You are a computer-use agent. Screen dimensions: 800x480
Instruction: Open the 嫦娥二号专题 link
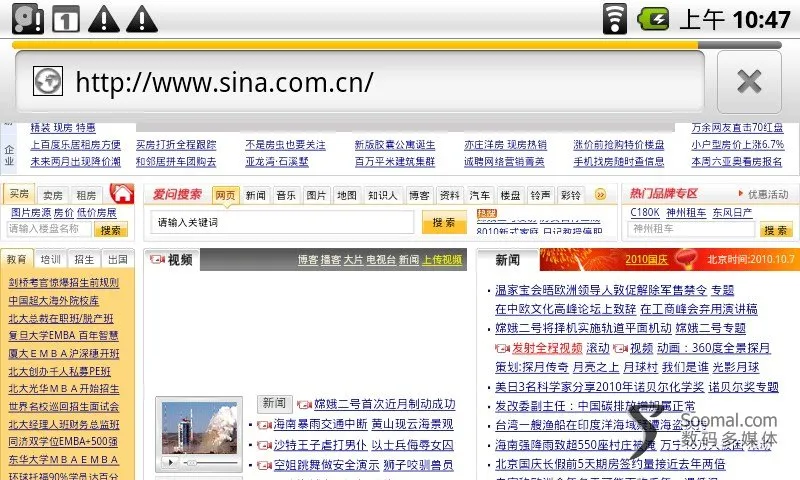pyautogui.click(x=711, y=328)
